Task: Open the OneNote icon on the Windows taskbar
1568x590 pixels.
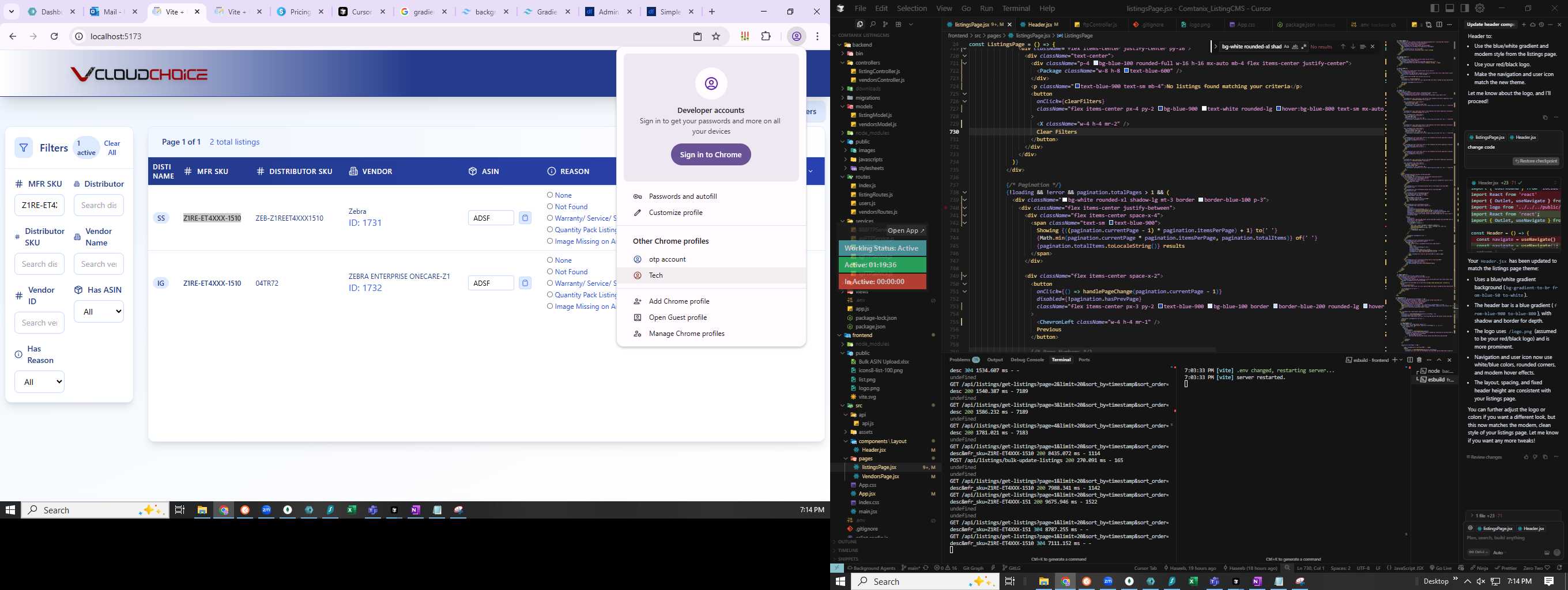Action: pyautogui.click(x=415, y=510)
